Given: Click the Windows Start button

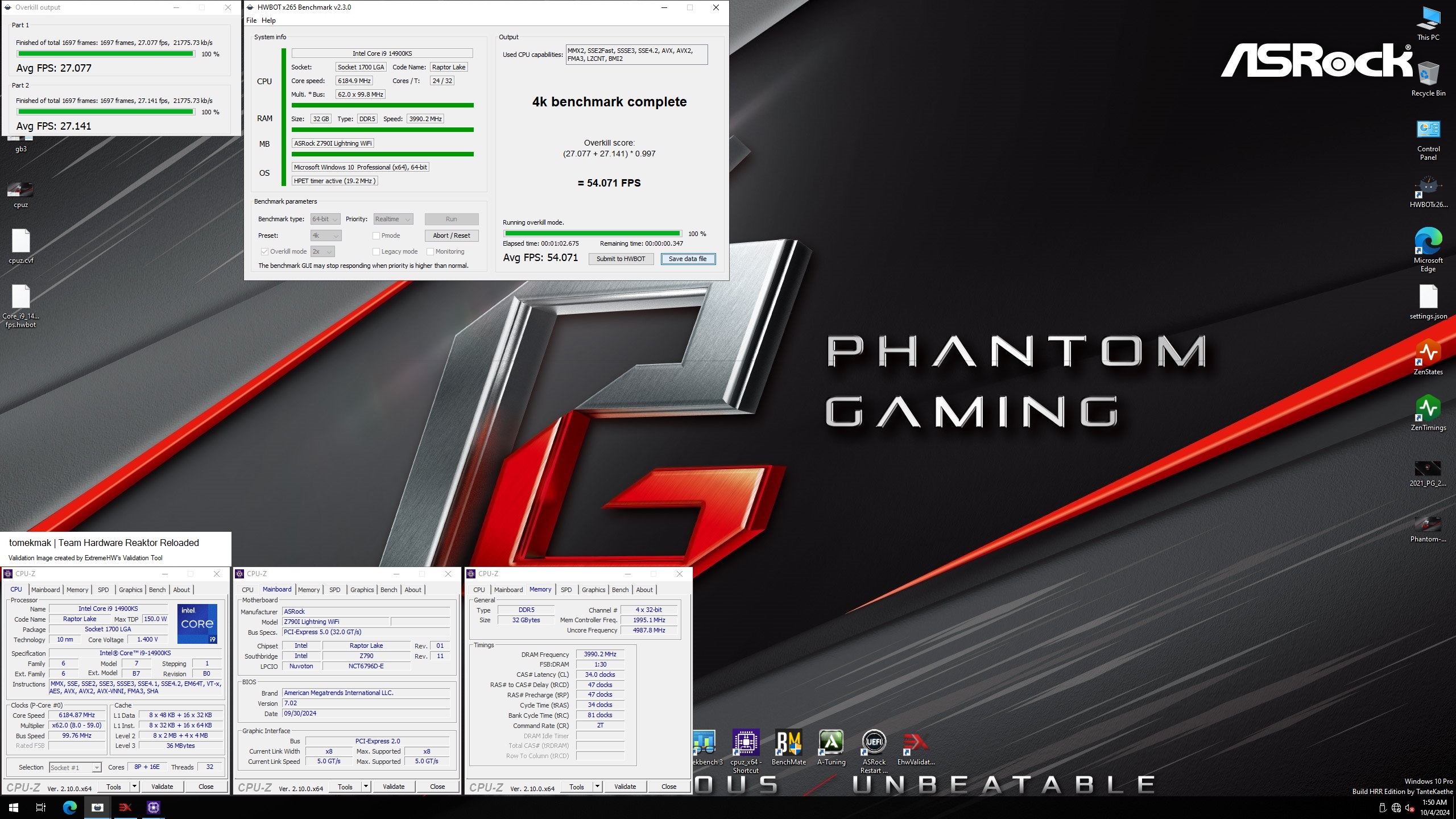Looking at the screenshot, I should 14,807.
